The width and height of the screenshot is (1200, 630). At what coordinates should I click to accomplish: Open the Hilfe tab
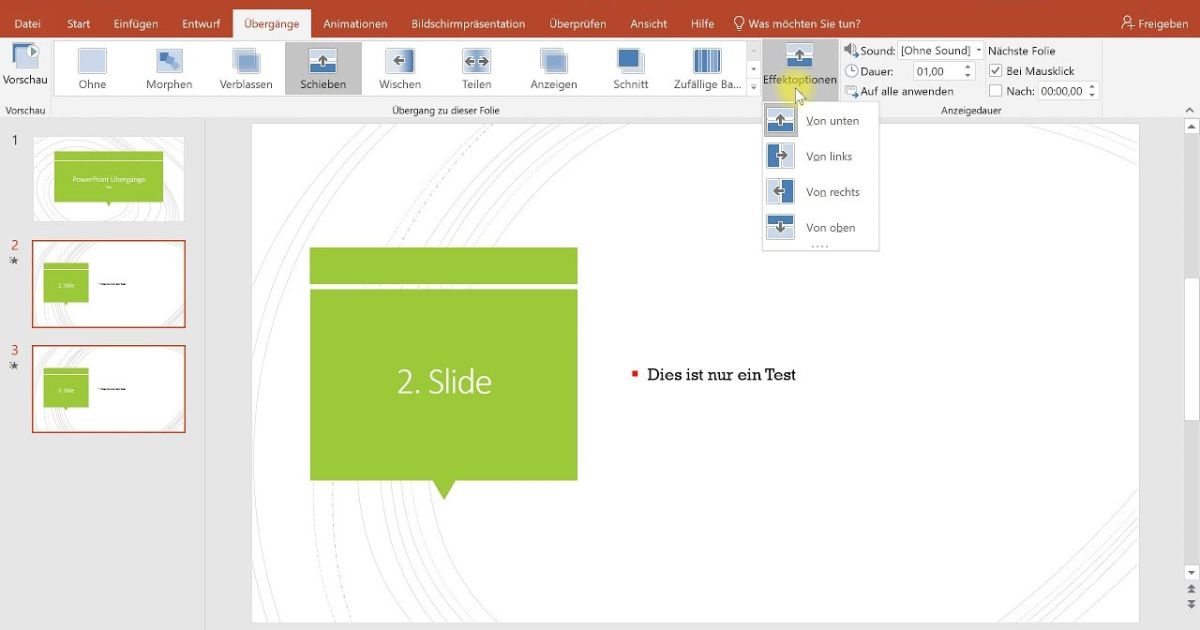pyautogui.click(x=702, y=23)
